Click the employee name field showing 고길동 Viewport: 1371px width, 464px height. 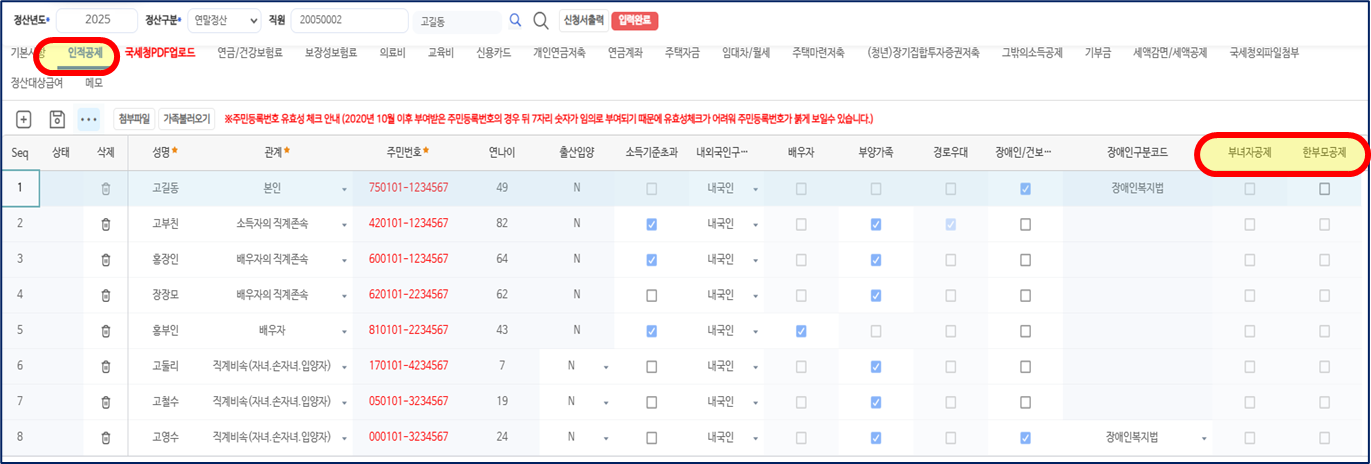(458, 21)
